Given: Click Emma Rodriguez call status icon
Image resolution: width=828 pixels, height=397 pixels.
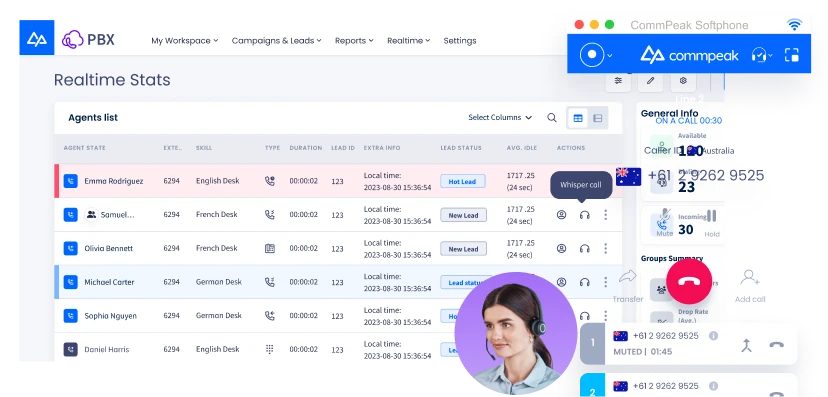Looking at the screenshot, I should coord(71,181).
